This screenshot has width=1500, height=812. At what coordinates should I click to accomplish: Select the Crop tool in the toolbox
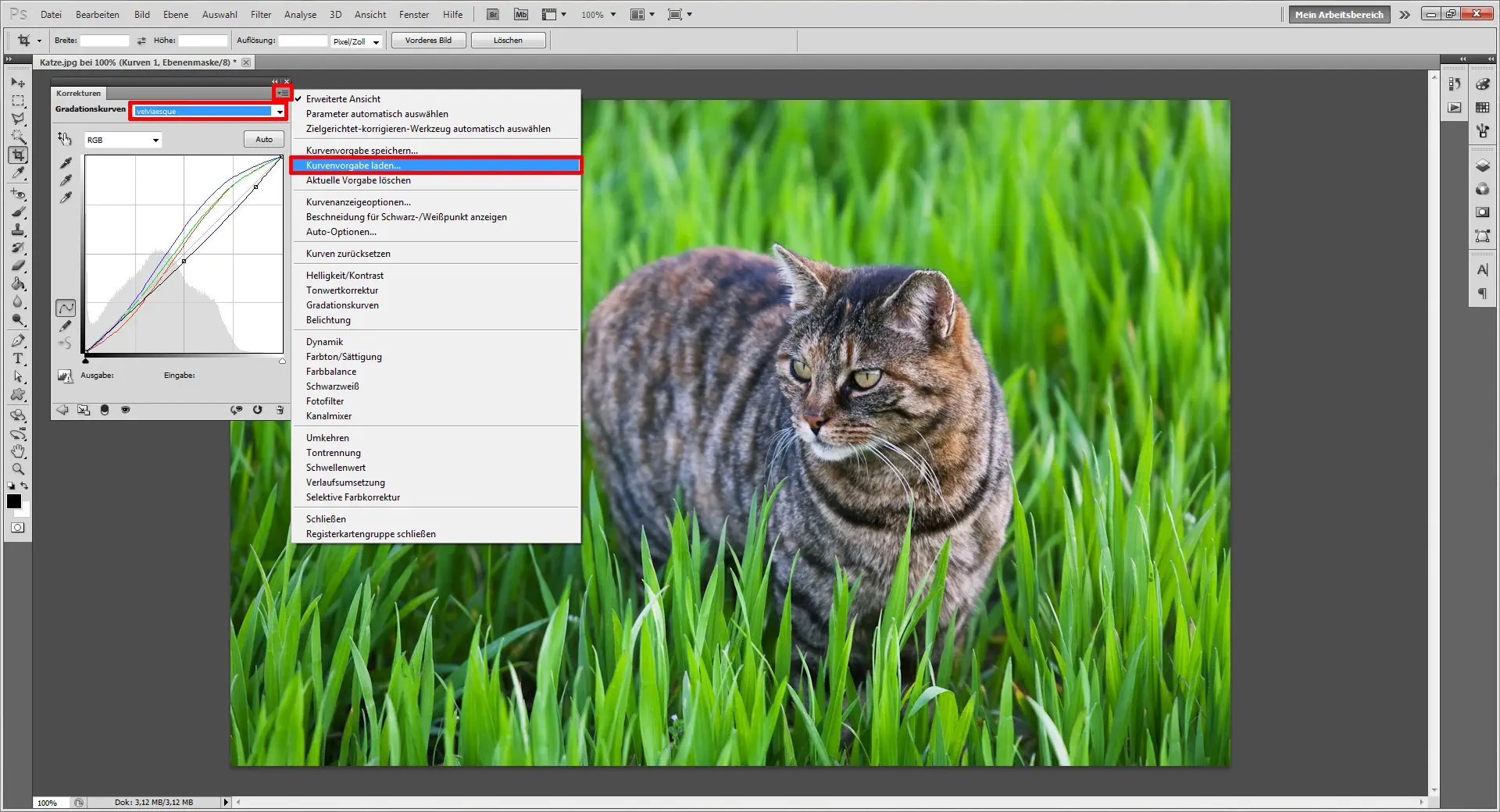(18, 155)
